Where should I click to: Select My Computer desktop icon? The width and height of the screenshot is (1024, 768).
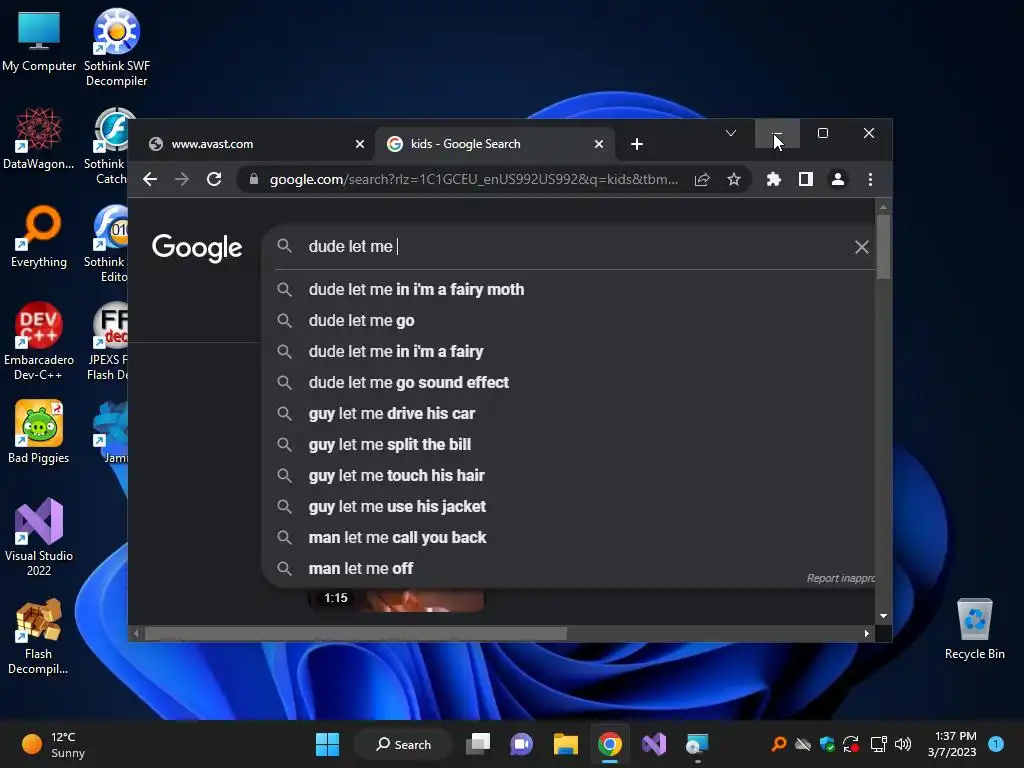[39, 42]
